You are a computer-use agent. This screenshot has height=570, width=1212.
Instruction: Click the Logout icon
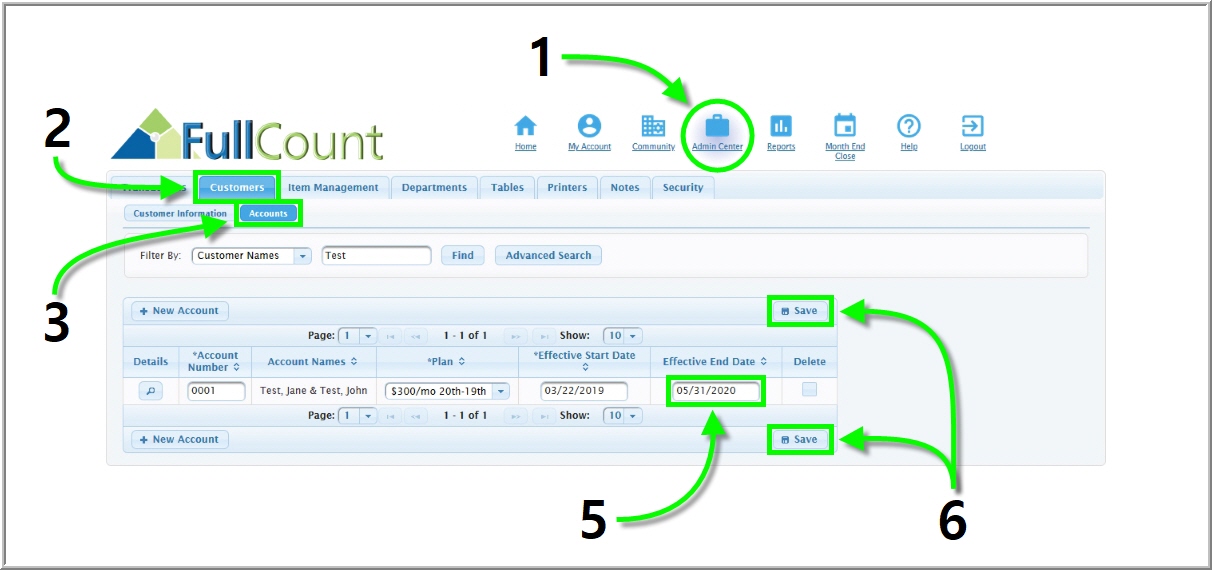[972, 126]
